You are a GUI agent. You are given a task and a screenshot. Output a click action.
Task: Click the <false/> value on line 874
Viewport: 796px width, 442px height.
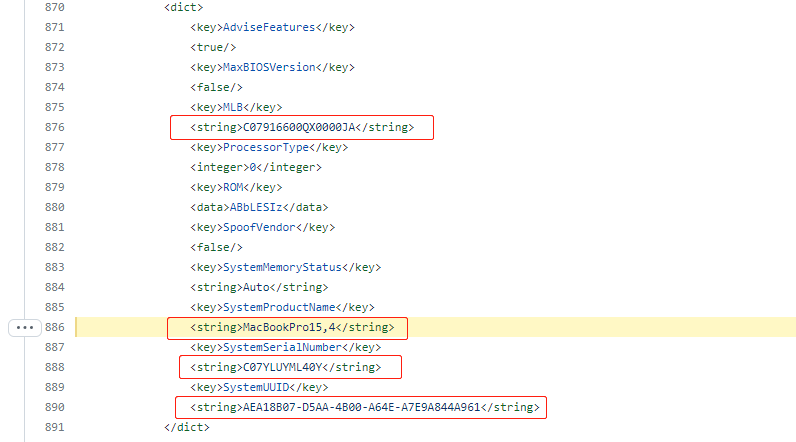pos(216,87)
